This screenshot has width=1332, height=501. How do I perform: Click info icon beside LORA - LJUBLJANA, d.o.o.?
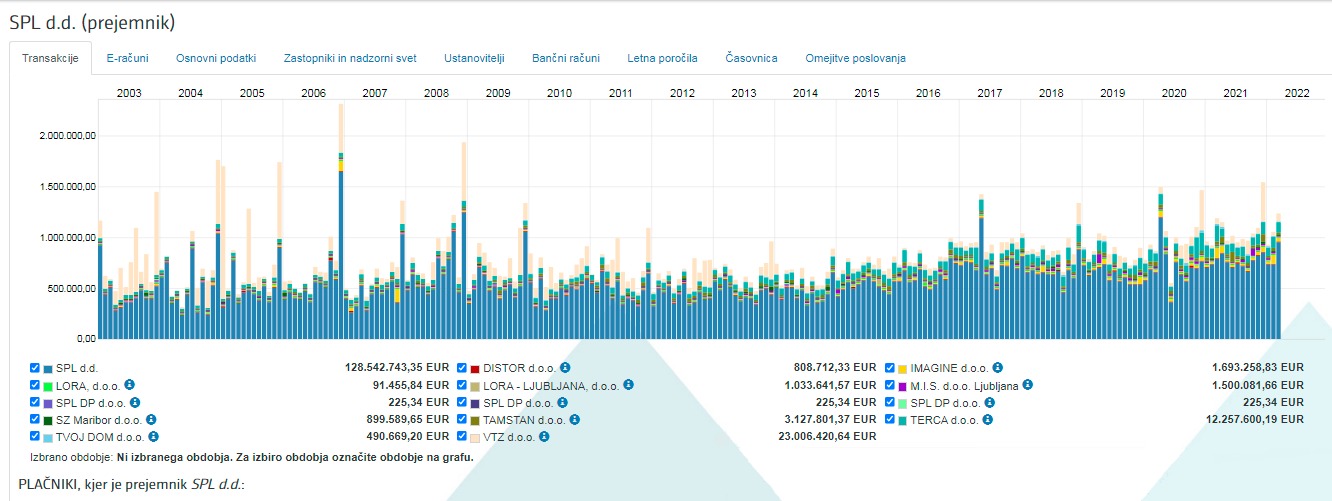(x=630, y=385)
